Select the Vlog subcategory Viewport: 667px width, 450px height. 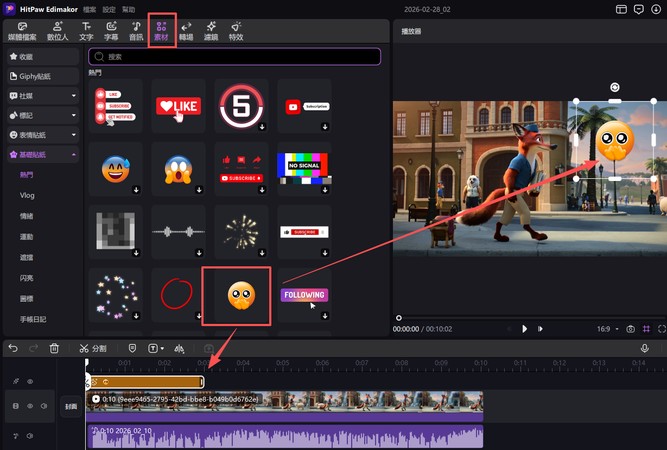coord(27,195)
